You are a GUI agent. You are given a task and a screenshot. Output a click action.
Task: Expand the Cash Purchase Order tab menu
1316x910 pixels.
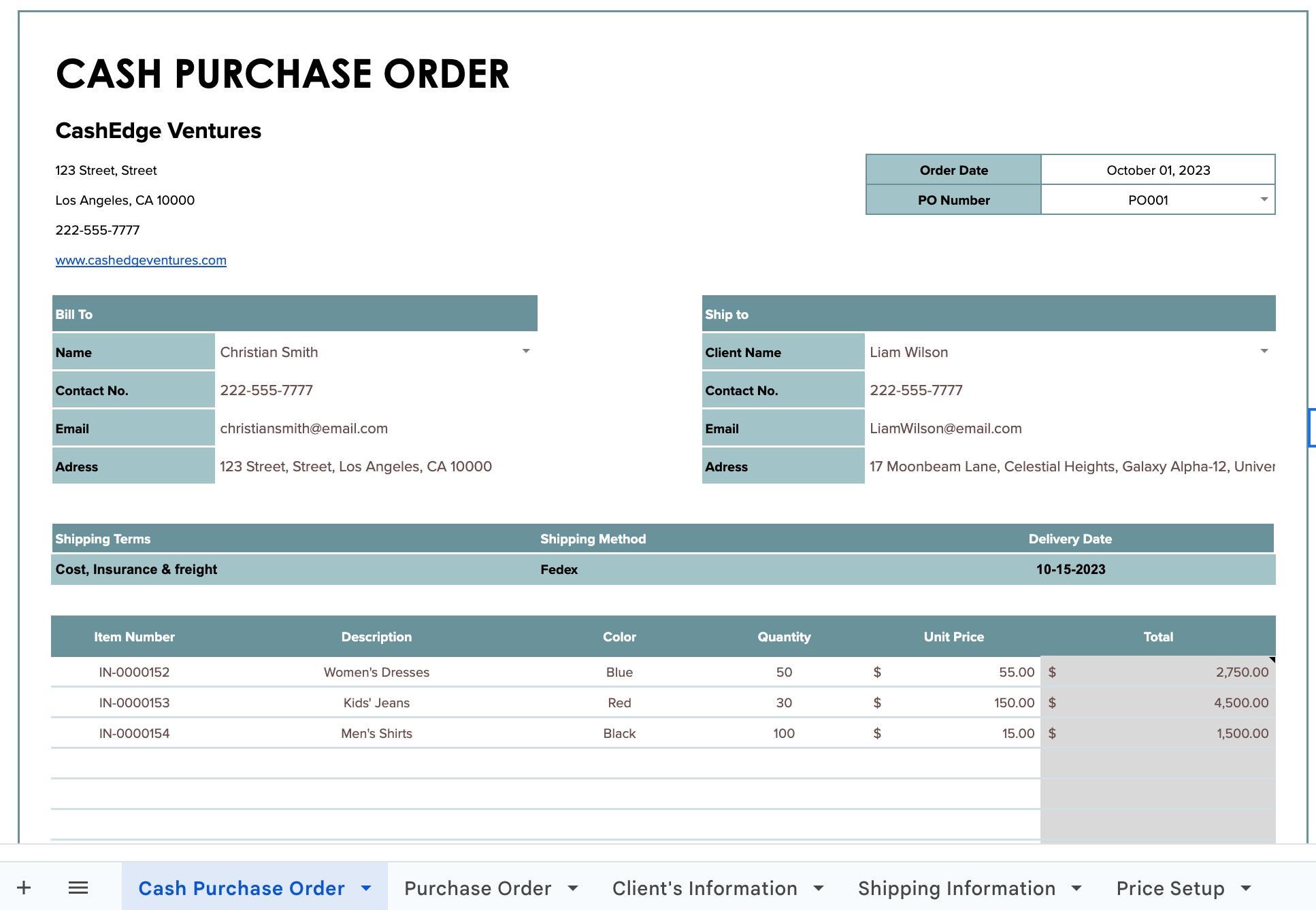pyautogui.click(x=365, y=888)
